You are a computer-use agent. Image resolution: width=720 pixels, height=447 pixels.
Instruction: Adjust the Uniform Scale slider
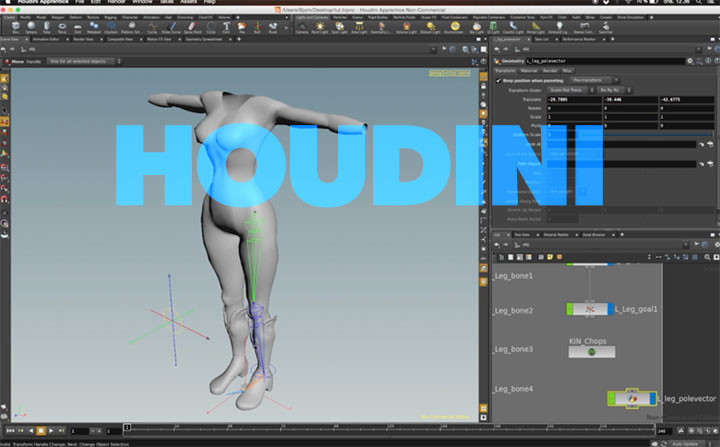647,135
